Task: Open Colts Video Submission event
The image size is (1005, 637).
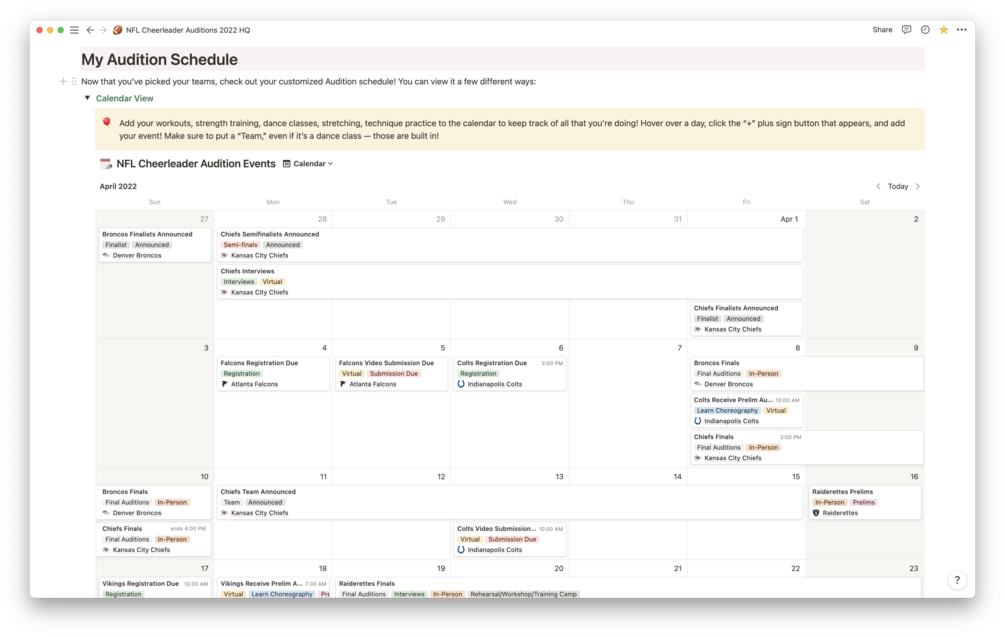Action: (510, 540)
